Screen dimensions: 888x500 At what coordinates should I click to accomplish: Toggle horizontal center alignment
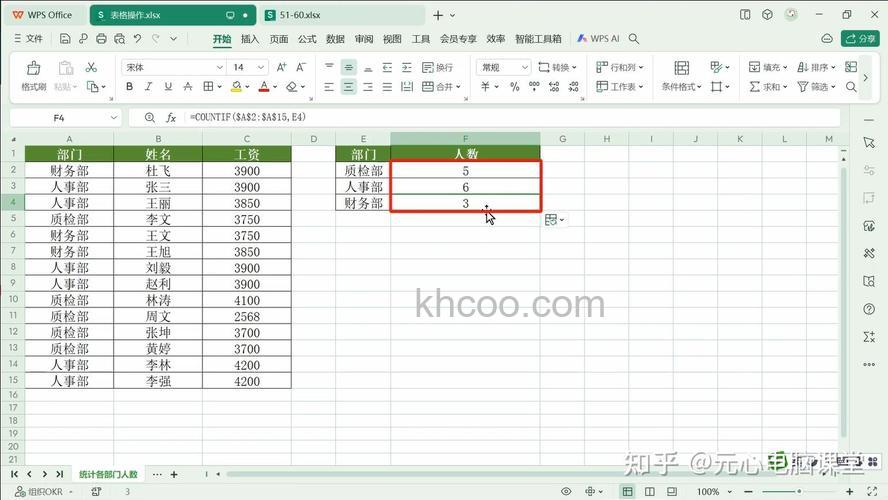point(349,87)
